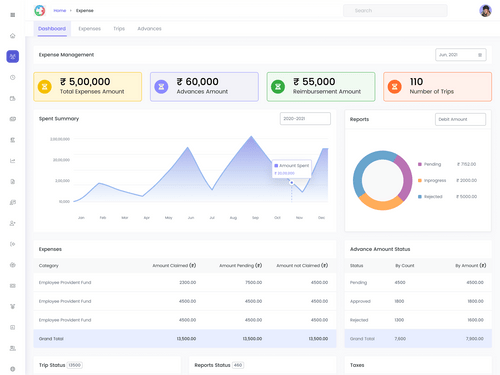Open the user profile avatar
Screen dimensions: 500x375
click(x=485, y=11)
